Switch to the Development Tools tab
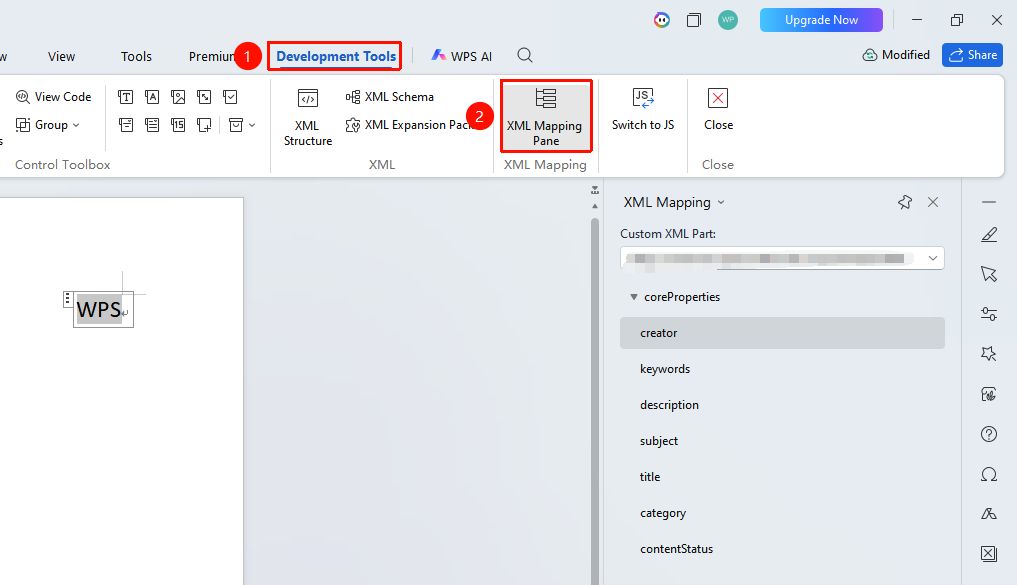1017x585 pixels. [336, 56]
